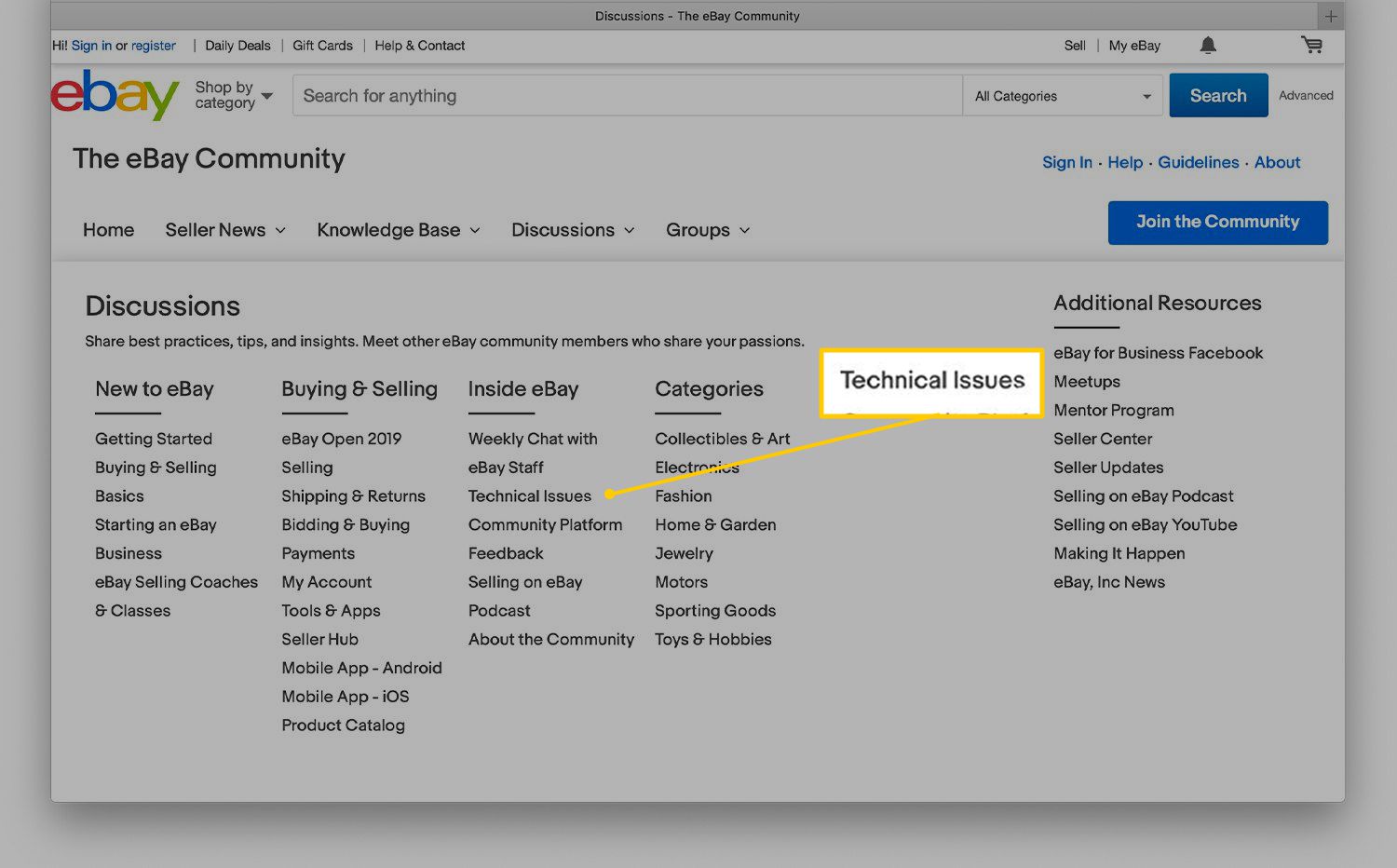Click the register link
The height and width of the screenshot is (868, 1397).
(154, 46)
